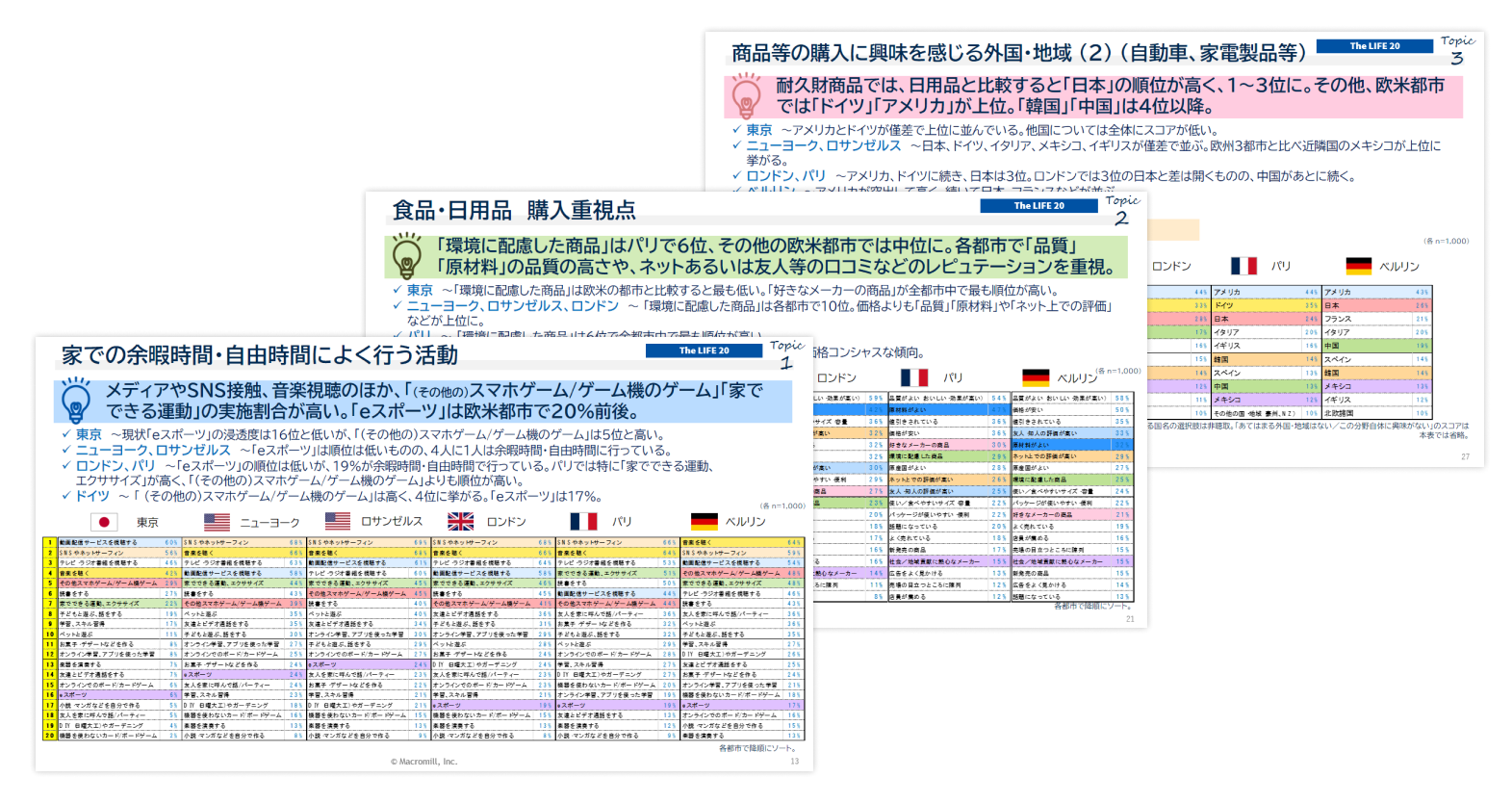Click the Japan flag next to 東京
Image resolution: width=1512 pixels, height=804 pixels.
tap(104, 522)
